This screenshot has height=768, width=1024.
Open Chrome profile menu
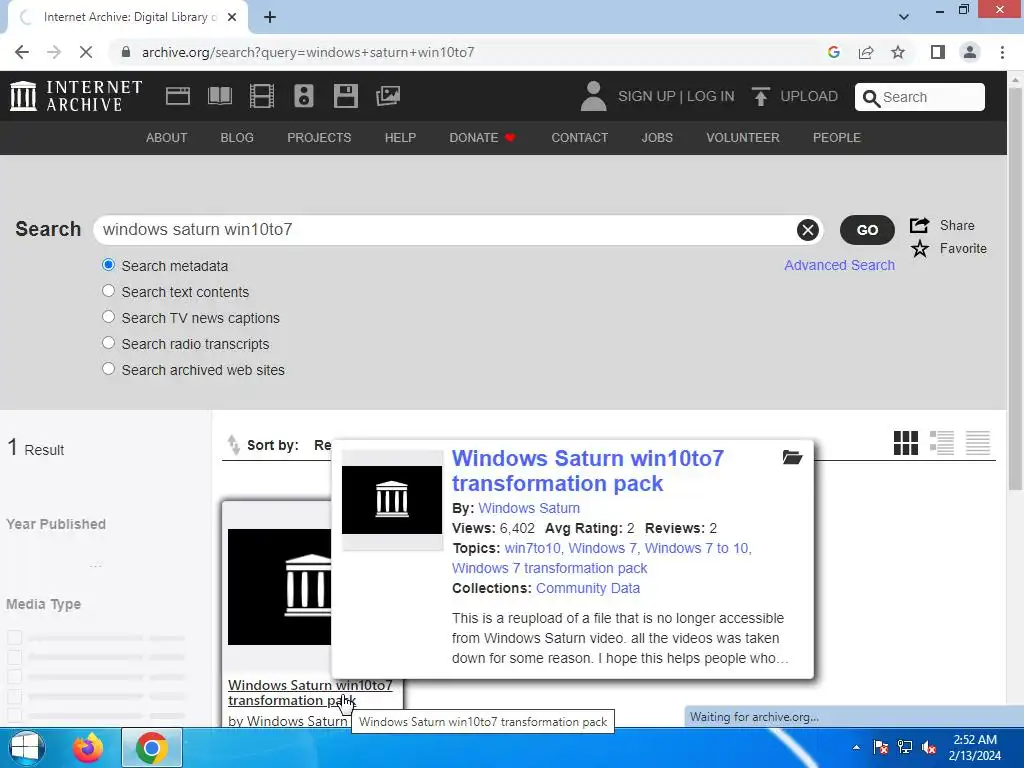pyautogui.click(x=970, y=52)
